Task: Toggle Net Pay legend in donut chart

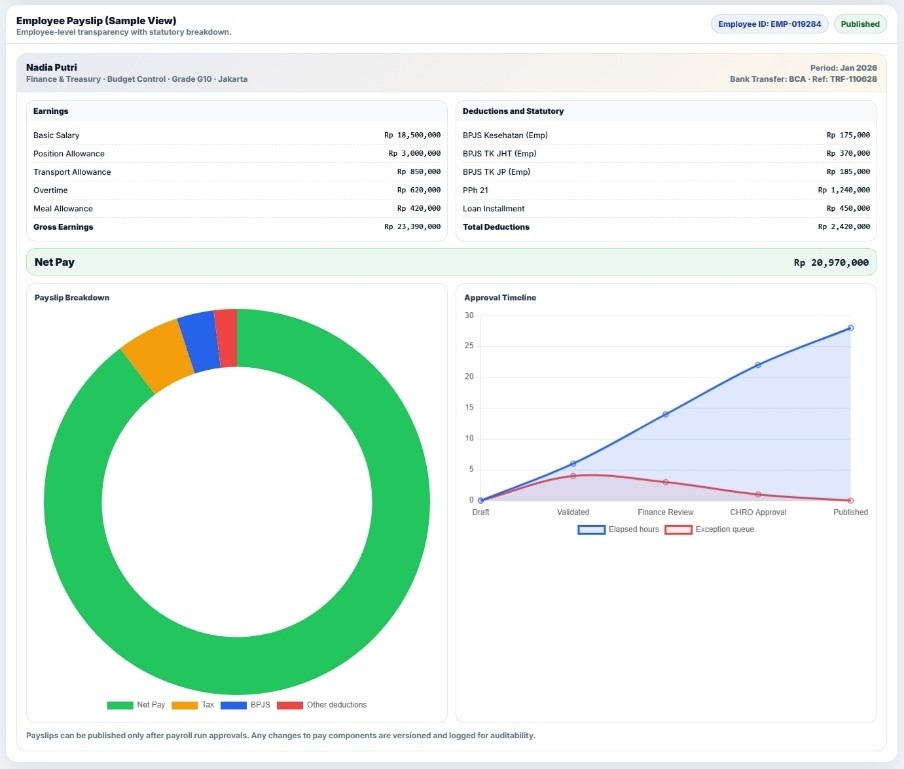Action: tap(136, 705)
